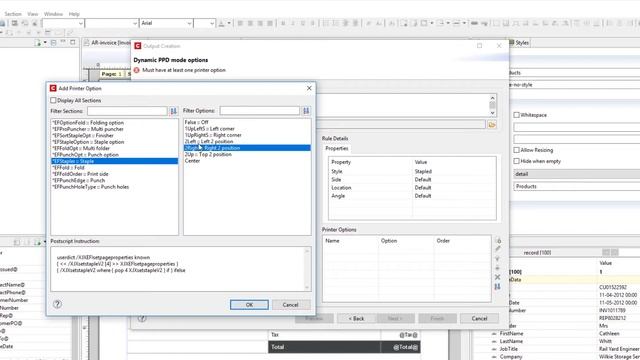
Task: Click the AR-invoice document tab icon
Action: click(87, 42)
